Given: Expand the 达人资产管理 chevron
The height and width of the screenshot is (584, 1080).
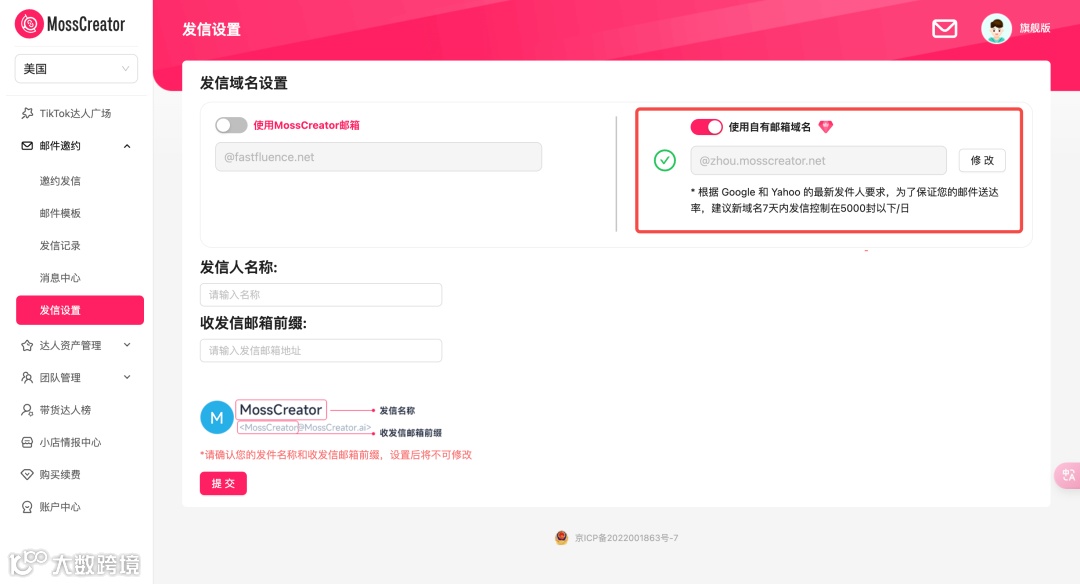Looking at the screenshot, I should click(x=127, y=345).
